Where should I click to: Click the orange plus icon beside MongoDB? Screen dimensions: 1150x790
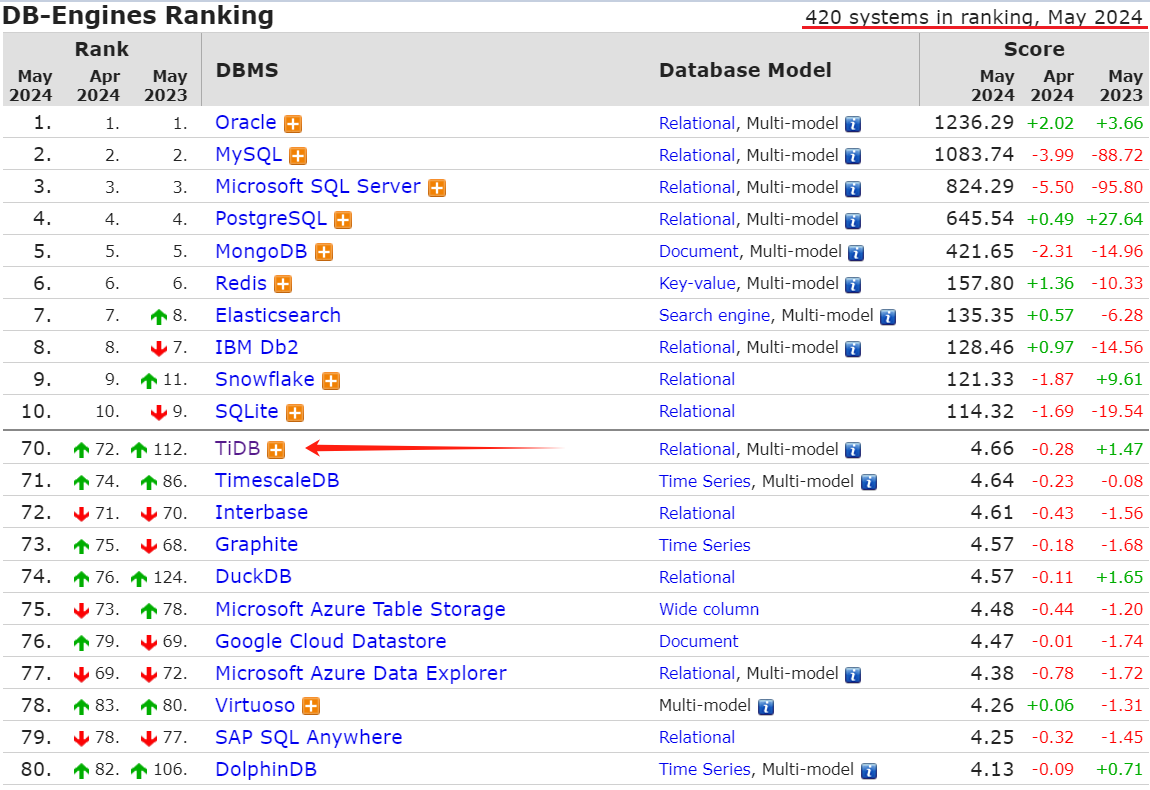[323, 252]
